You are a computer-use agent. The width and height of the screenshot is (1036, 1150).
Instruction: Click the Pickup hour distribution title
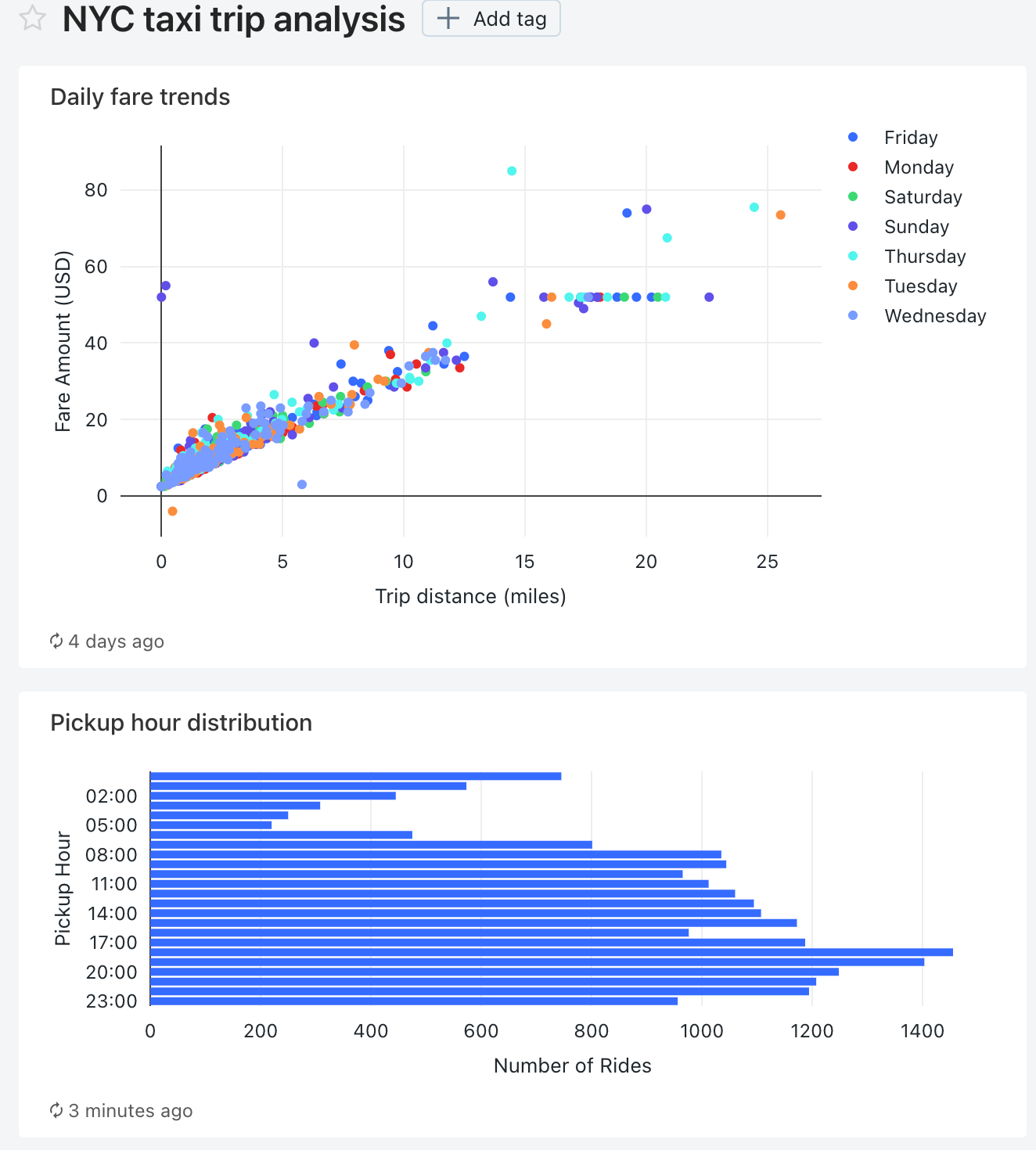point(181,723)
